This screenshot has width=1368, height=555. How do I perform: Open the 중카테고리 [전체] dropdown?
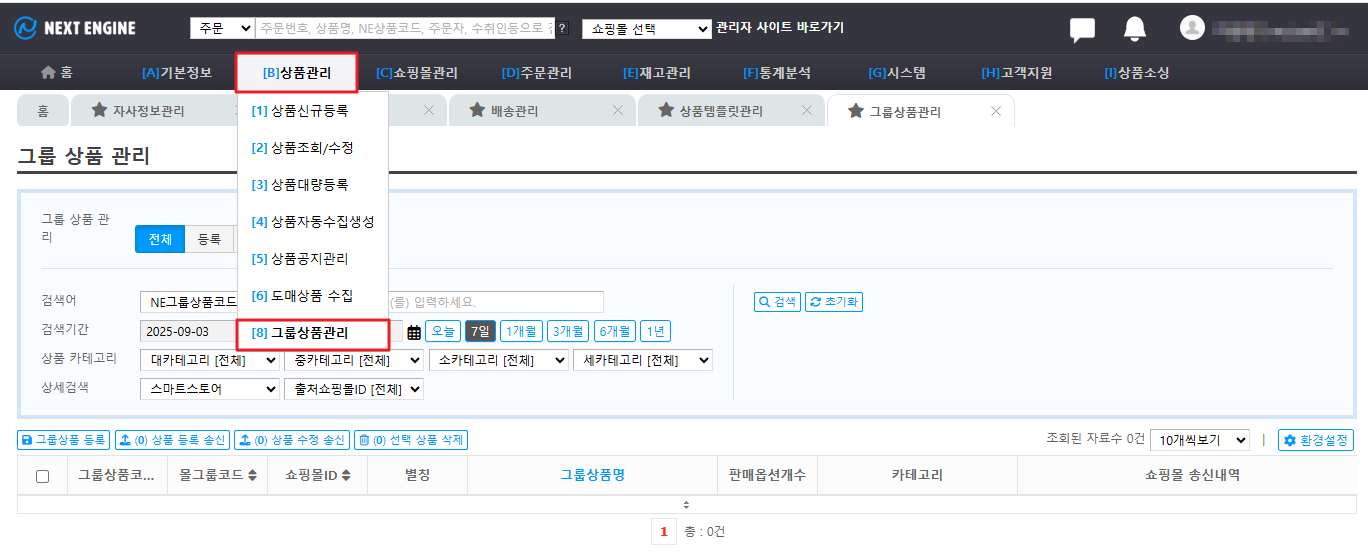click(354, 360)
